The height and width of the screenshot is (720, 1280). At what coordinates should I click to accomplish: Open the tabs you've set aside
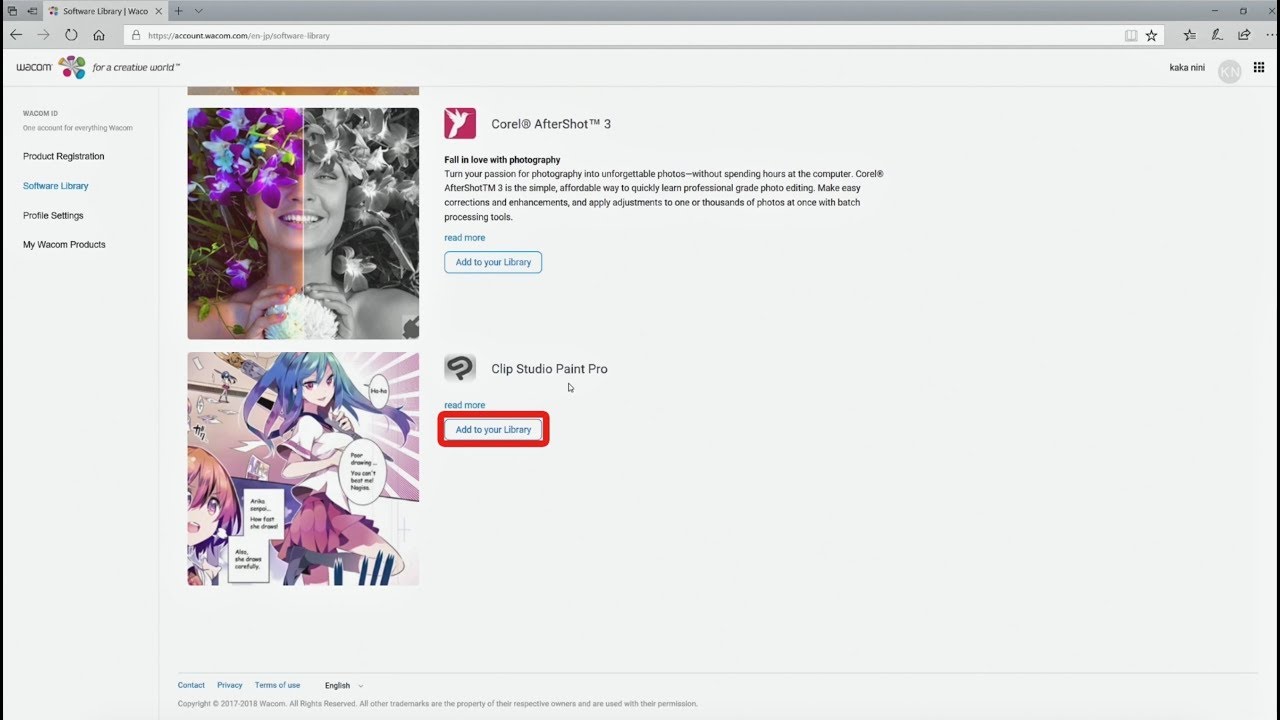12,10
